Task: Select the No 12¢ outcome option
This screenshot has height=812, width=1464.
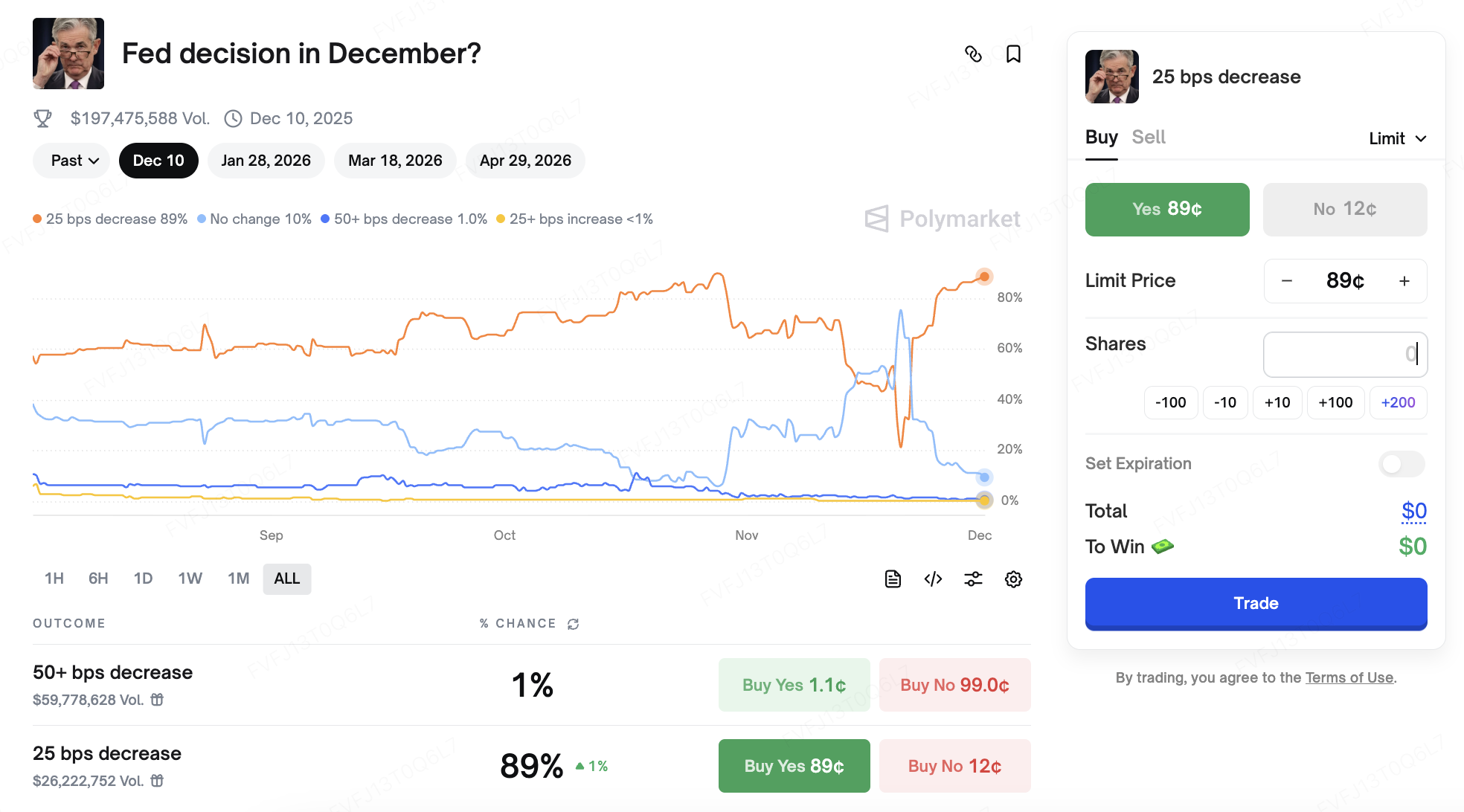Action: (x=1344, y=210)
